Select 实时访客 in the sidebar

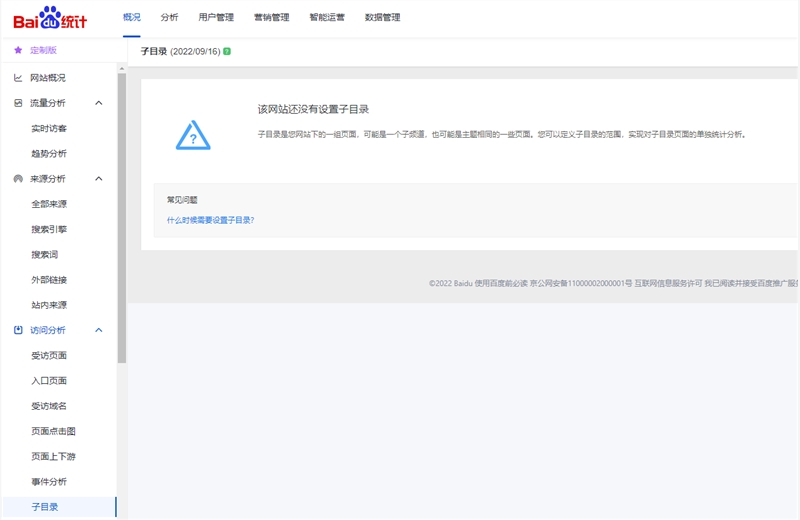pos(49,128)
